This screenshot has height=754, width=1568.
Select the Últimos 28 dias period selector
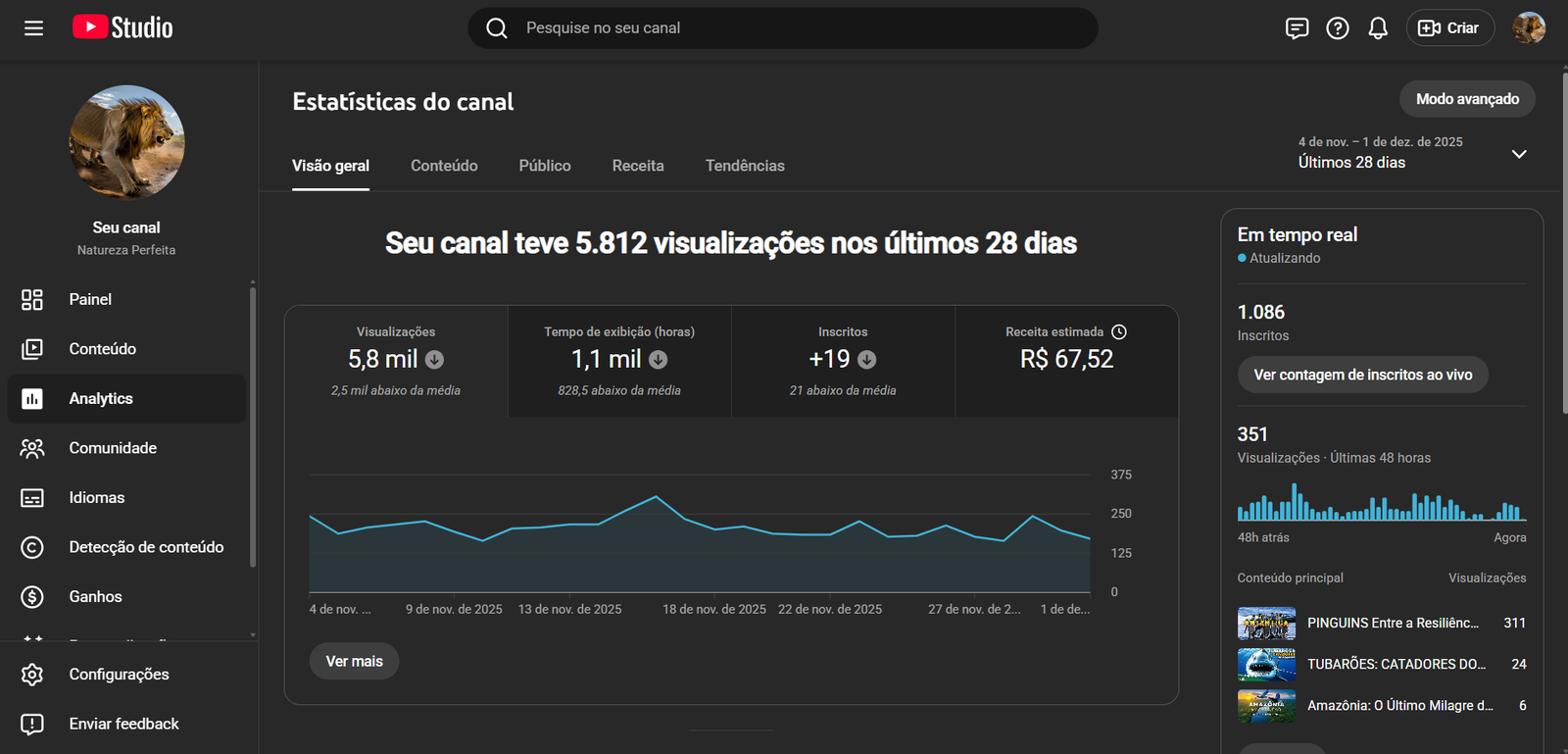pyautogui.click(x=1412, y=153)
